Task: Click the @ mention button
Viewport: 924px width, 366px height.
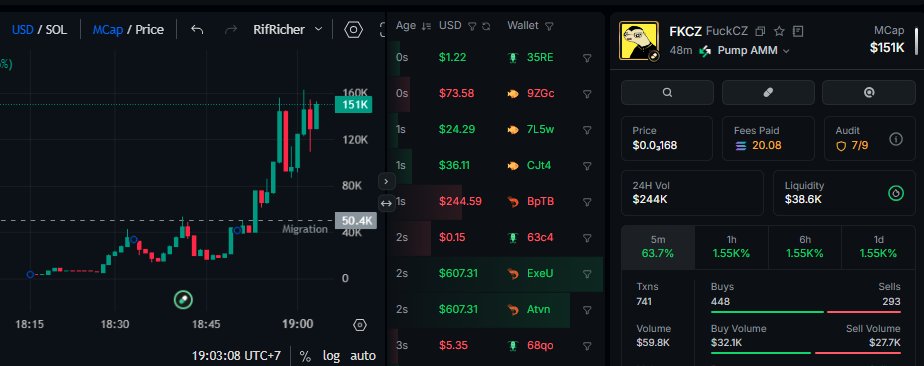Action: click(869, 93)
